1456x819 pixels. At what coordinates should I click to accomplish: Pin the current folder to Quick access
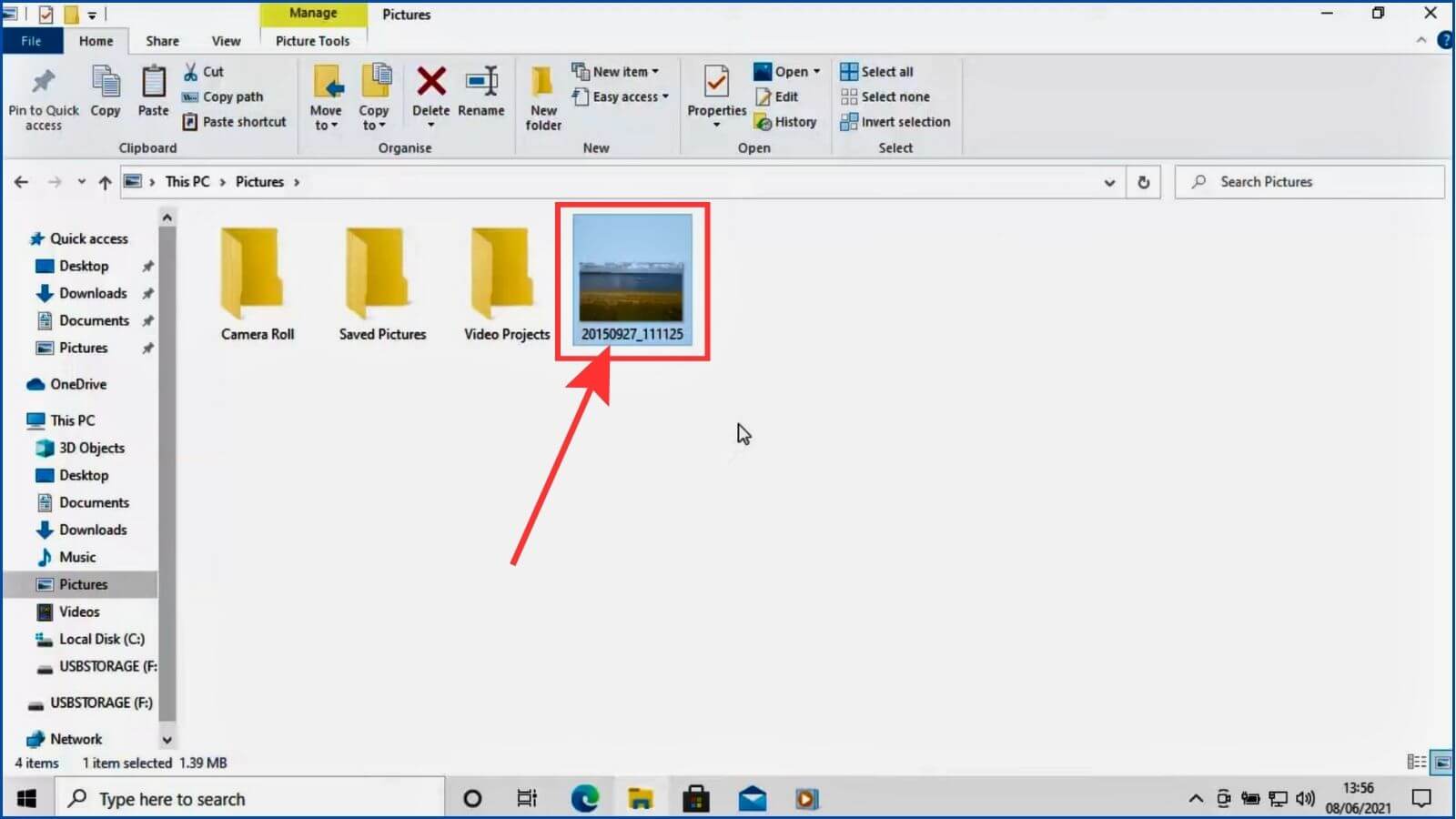[x=42, y=96]
